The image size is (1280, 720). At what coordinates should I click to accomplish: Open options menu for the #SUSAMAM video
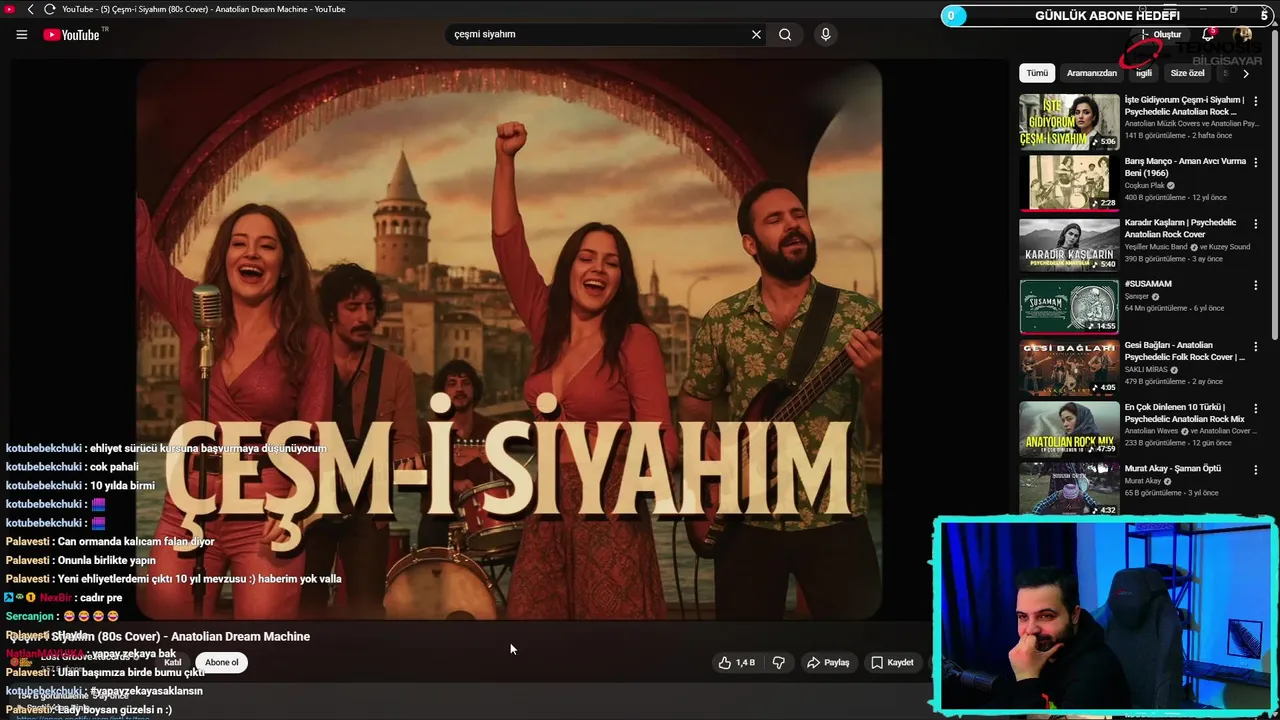pos(1256,285)
